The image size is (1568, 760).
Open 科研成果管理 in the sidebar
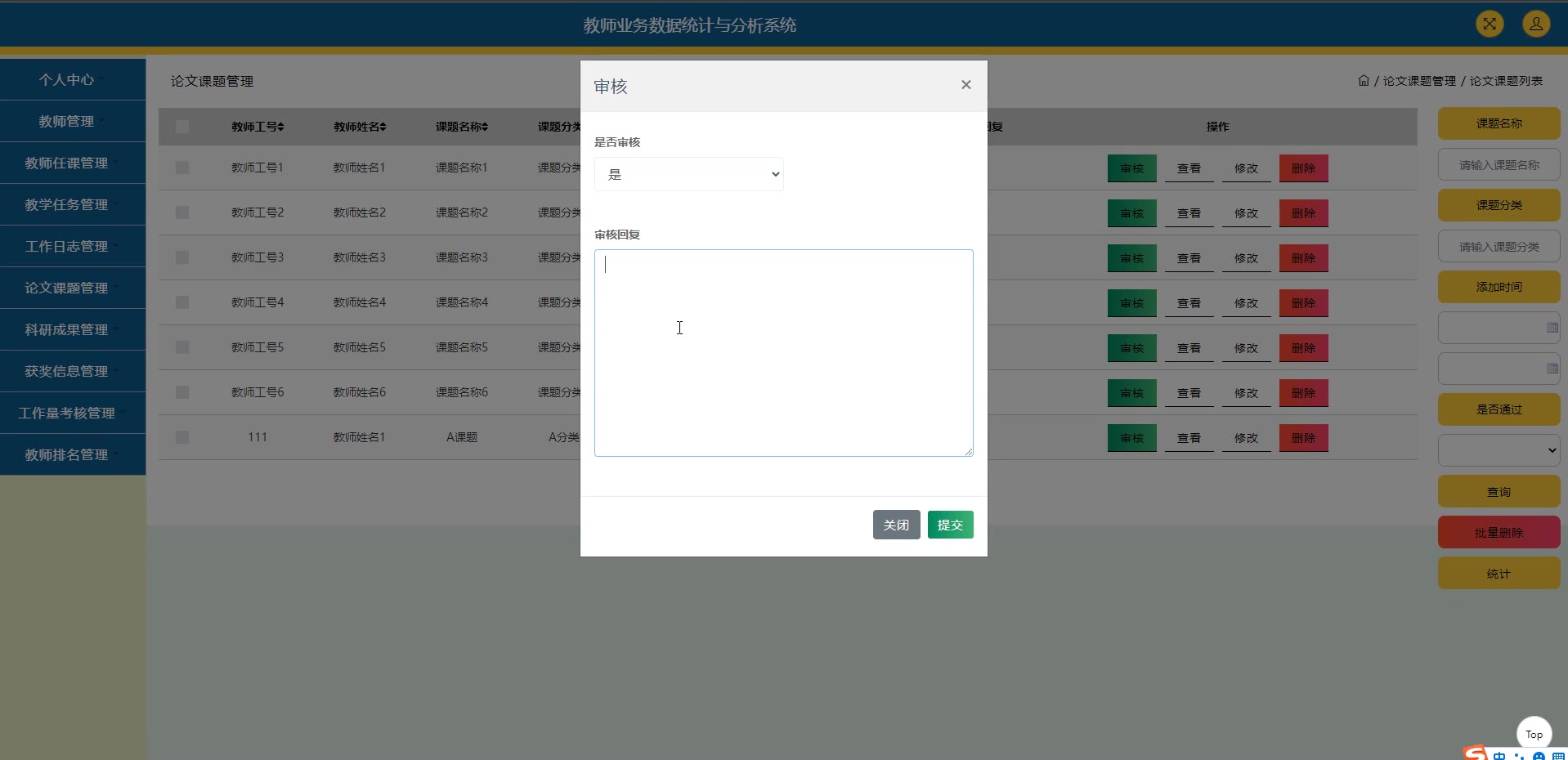click(x=73, y=329)
